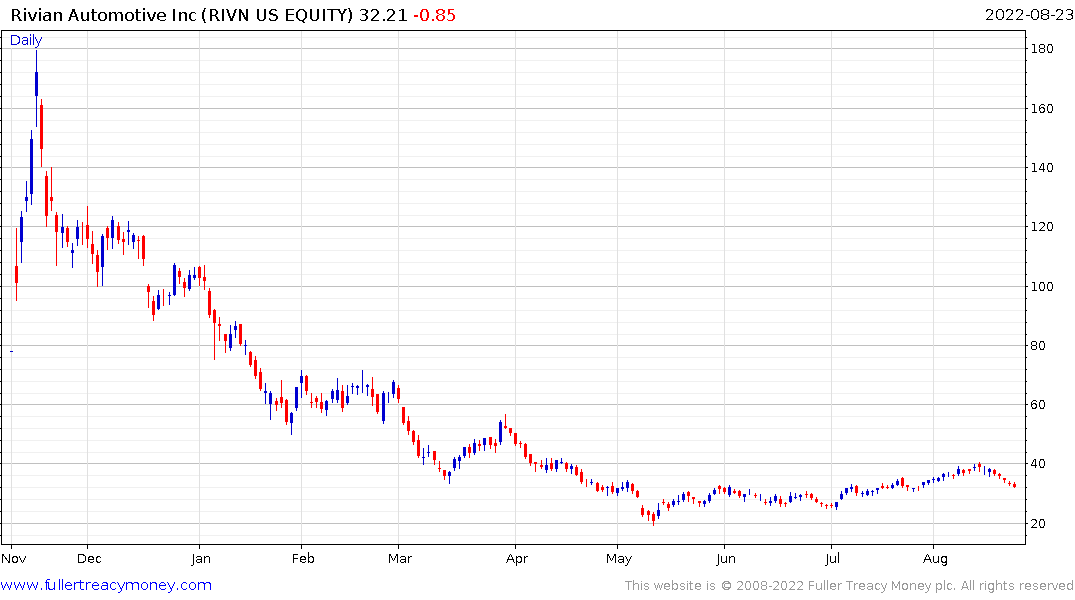Click the Fuller Treacy Money copyright notice
The image size is (1075, 600).
(x=849, y=586)
